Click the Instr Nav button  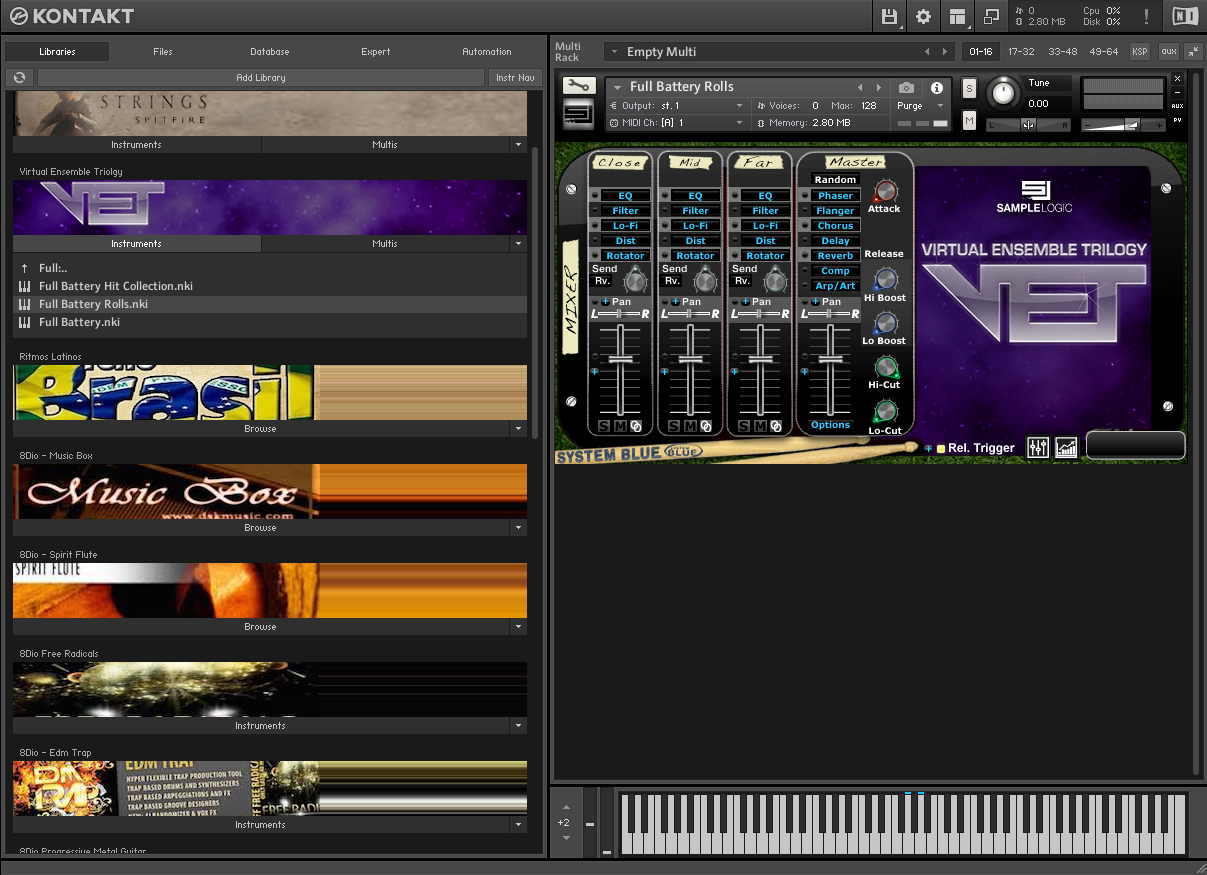(516, 77)
